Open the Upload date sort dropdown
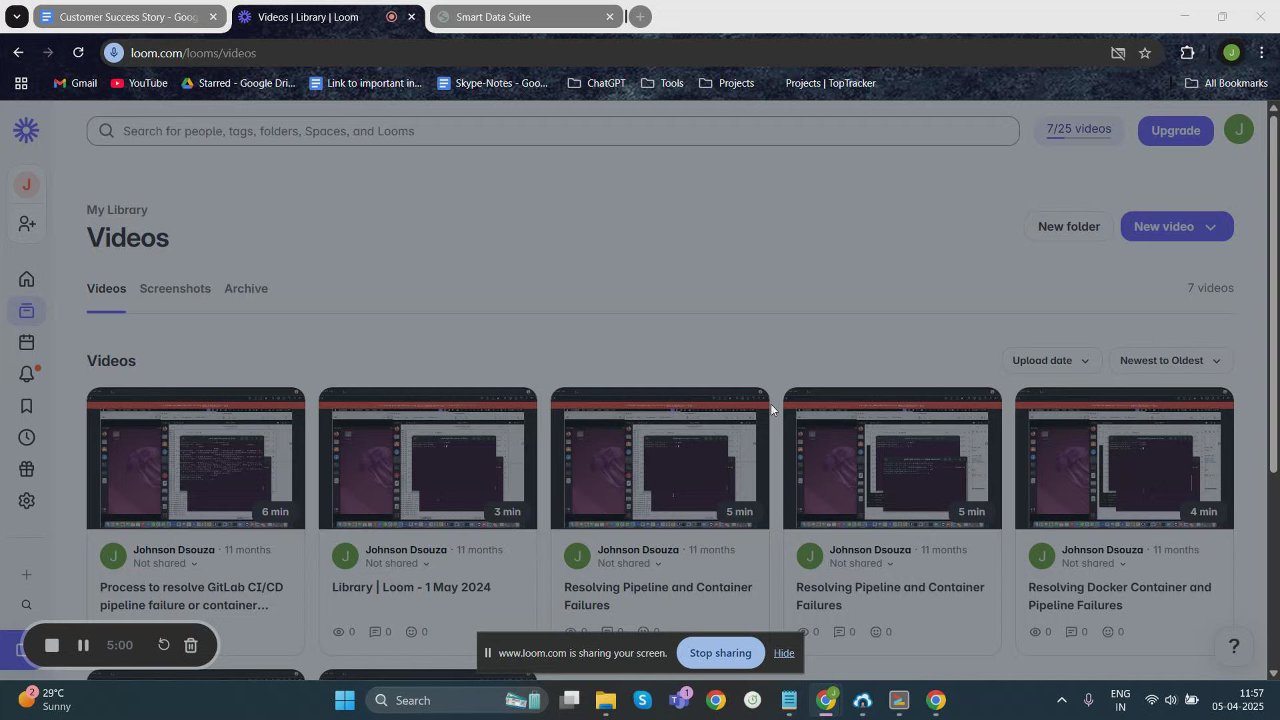Screen dimensions: 1280x720 click(1050, 361)
